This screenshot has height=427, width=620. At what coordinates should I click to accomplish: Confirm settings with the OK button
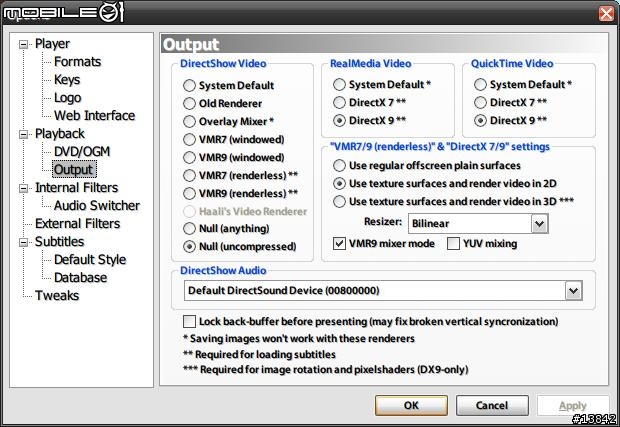[x=411, y=406]
